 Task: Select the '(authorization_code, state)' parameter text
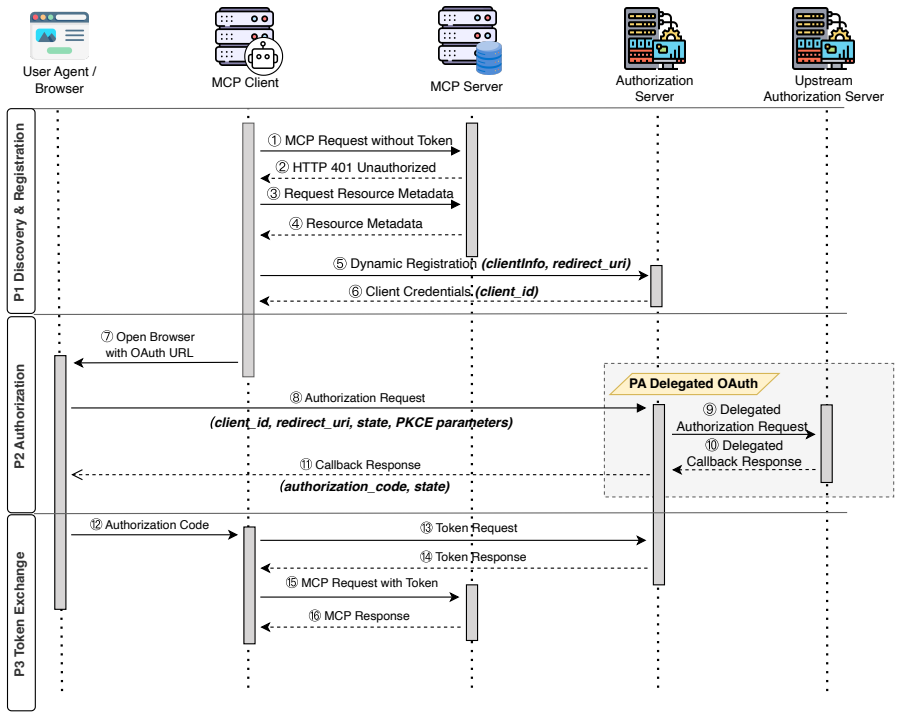click(365, 487)
